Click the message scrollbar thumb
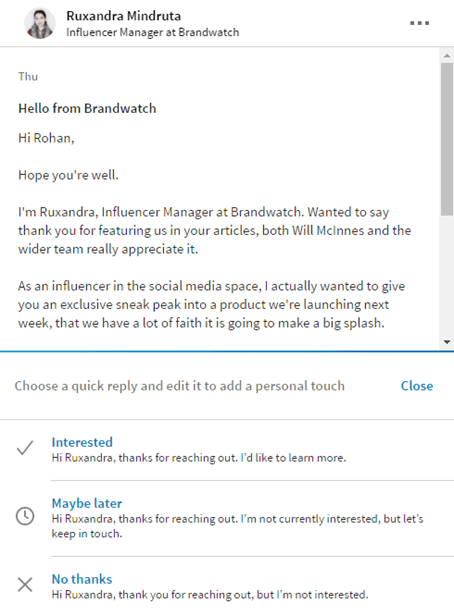Screen dimensions: 454x616 [447, 139]
